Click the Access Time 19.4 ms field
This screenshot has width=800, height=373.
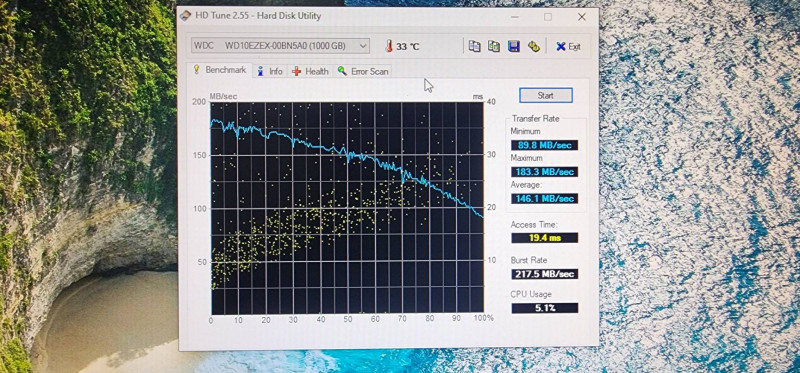(544, 238)
